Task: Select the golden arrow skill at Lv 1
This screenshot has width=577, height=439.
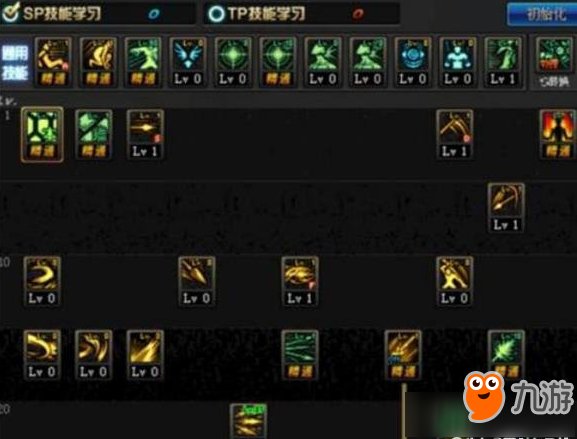Action: pyautogui.click(x=145, y=135)
